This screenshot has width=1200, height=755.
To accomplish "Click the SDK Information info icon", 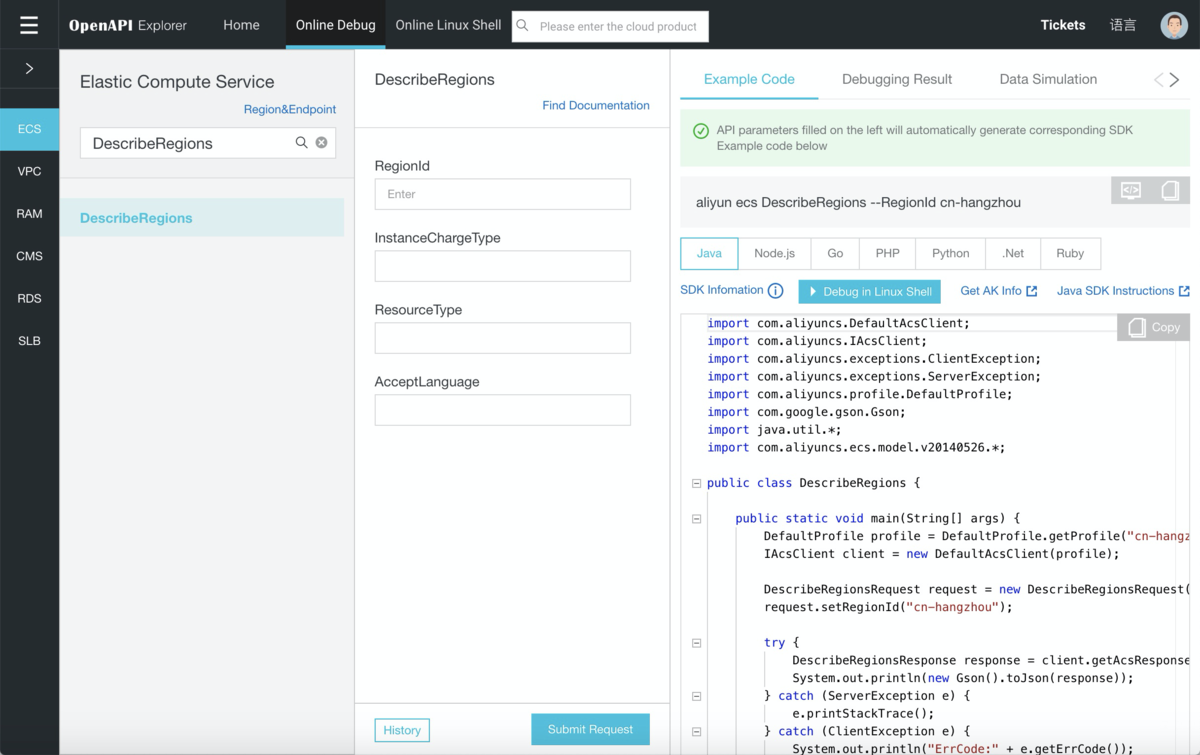I will [x=775, y=291].
